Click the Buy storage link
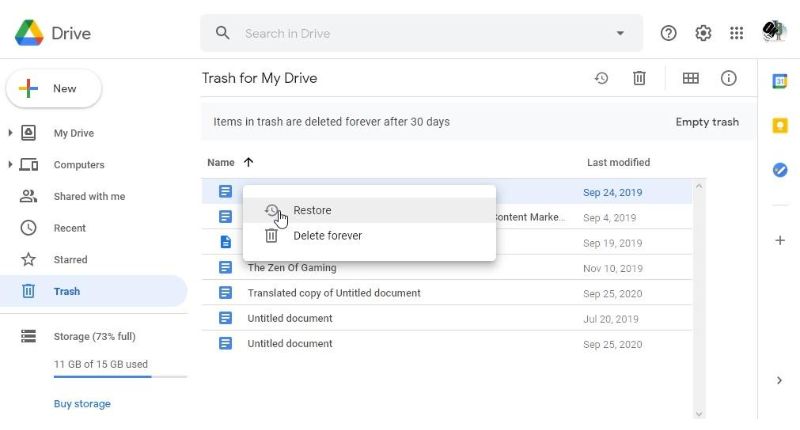 tap(82, 404)
